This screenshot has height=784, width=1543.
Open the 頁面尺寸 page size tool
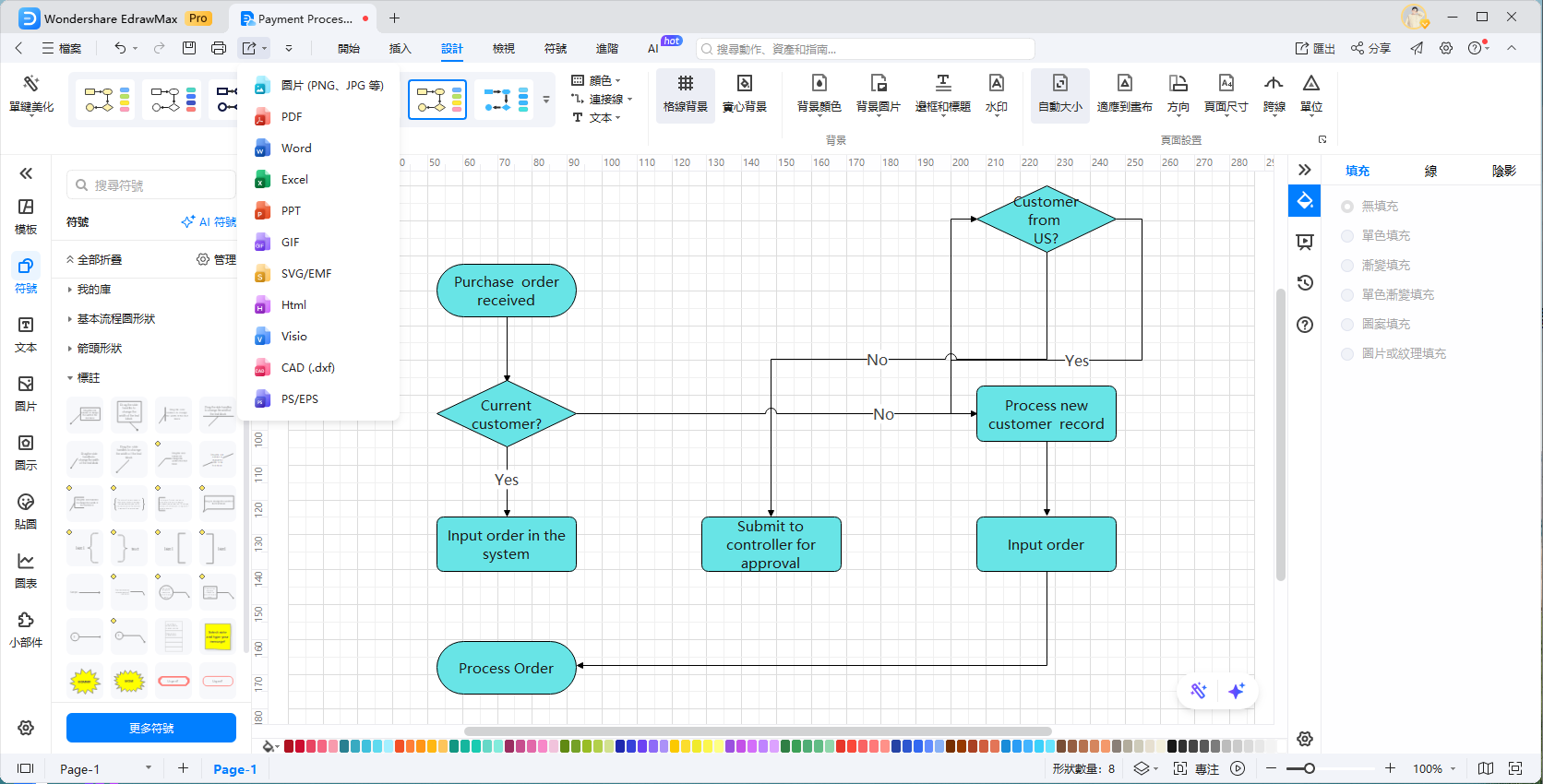(x=1226, y=94)
